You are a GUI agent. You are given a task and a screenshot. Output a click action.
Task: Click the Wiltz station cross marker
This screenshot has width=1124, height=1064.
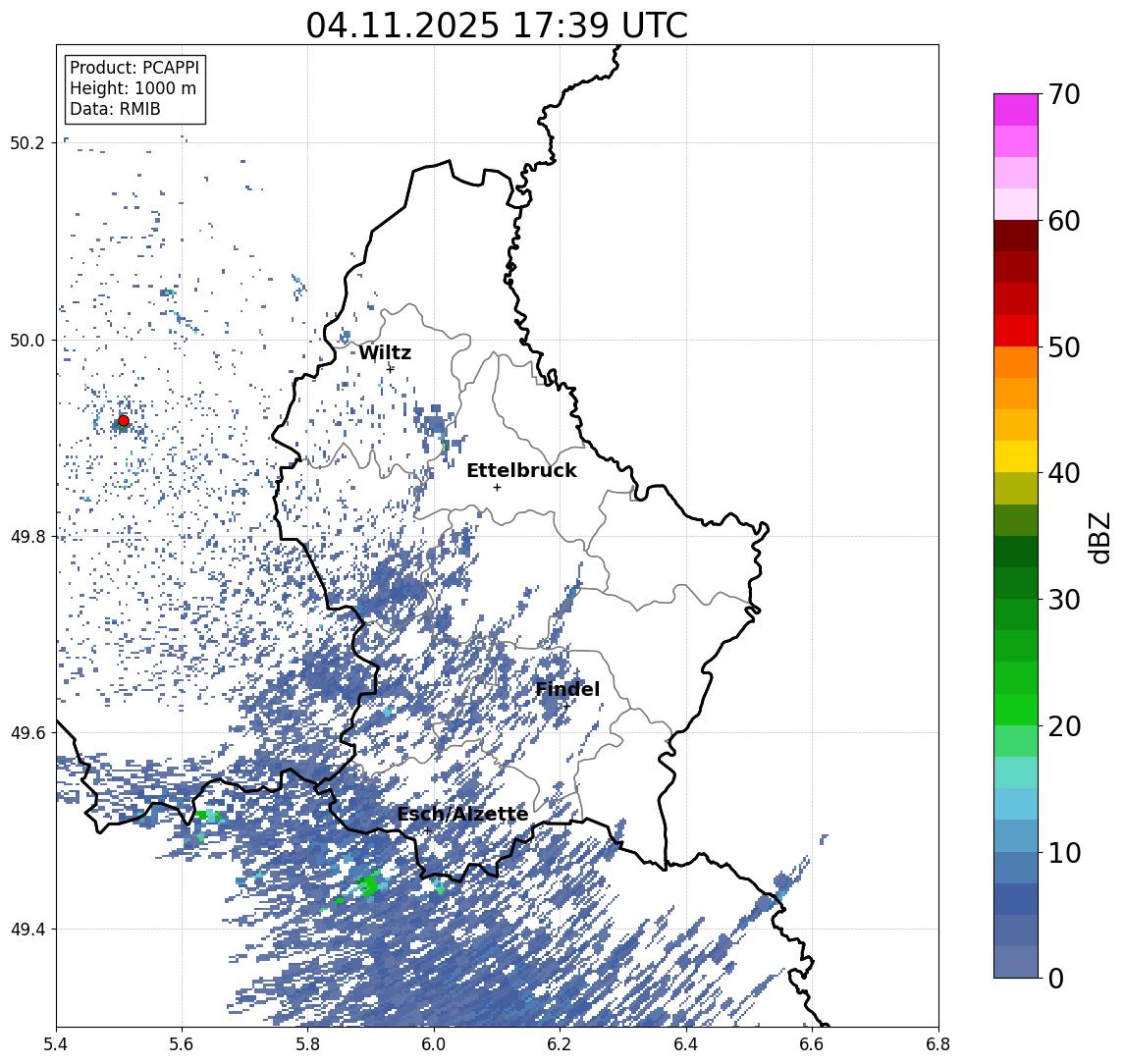[391, 369]
